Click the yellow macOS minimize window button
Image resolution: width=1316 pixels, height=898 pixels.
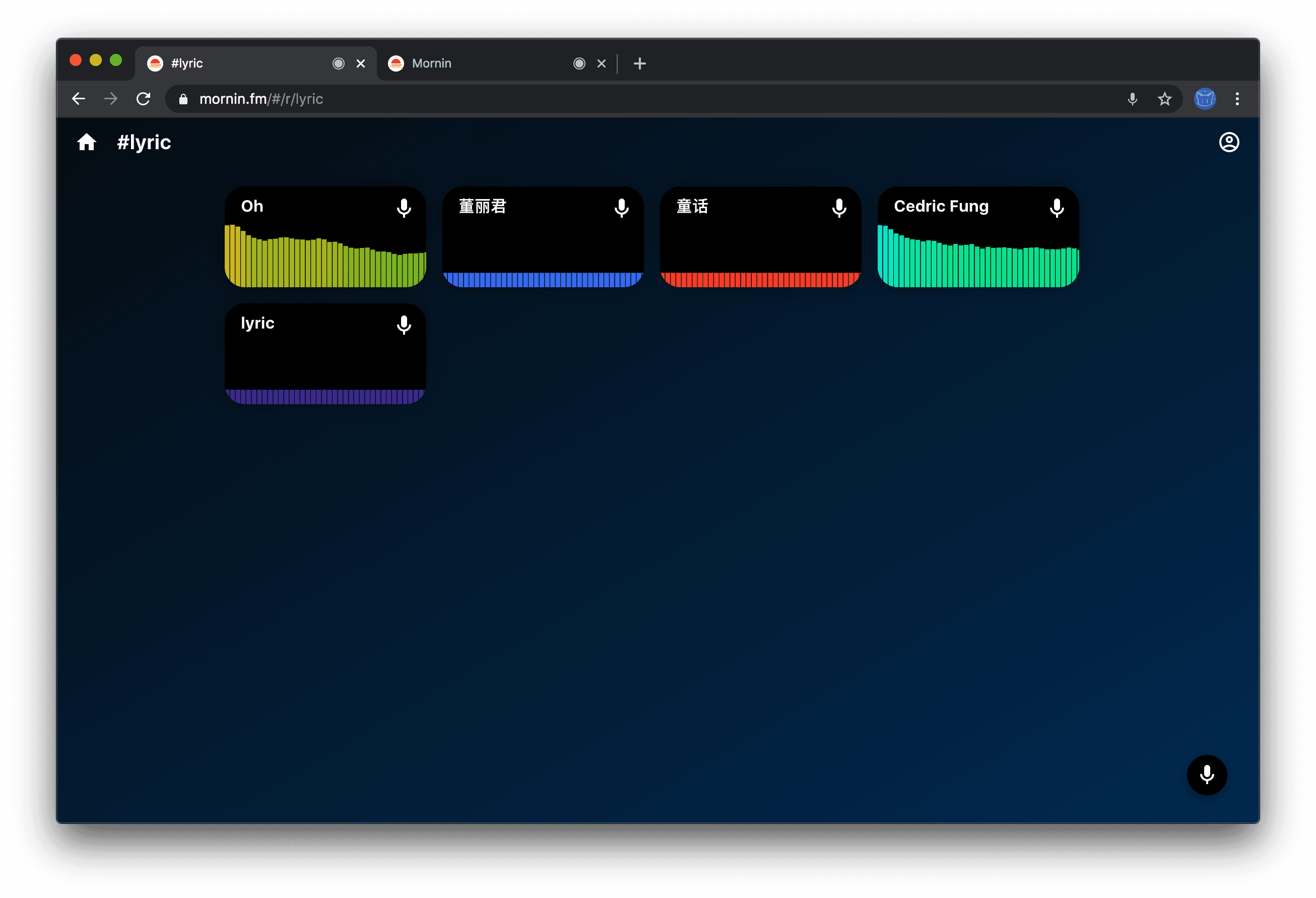tap(96, 60)
